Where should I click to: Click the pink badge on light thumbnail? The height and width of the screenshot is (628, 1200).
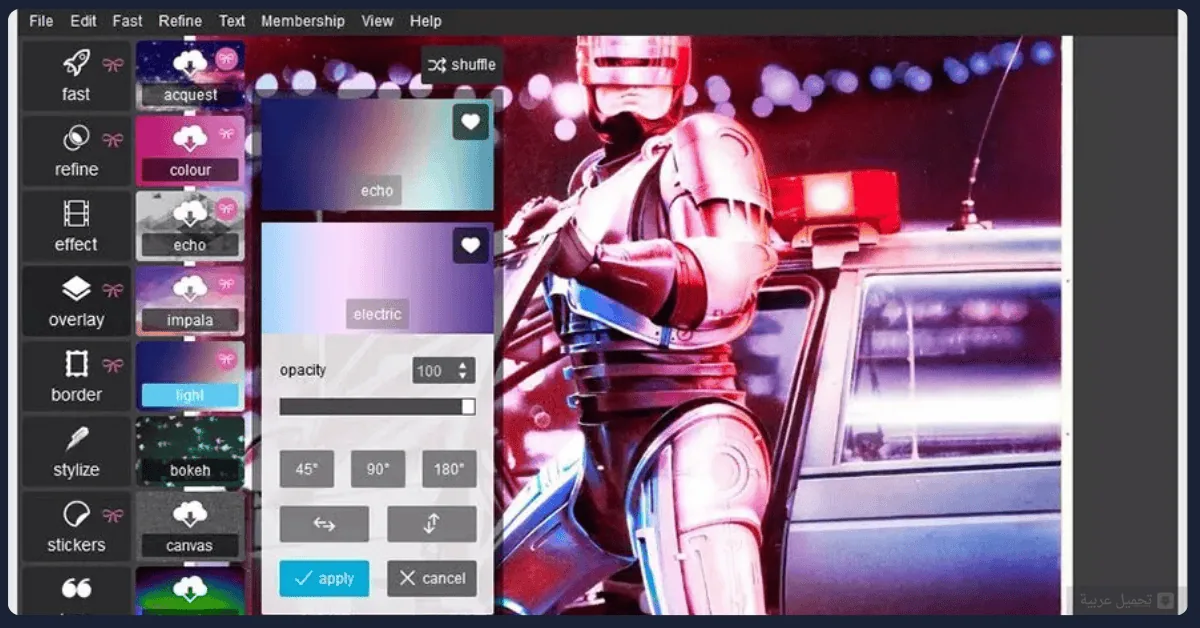point(228,359)
